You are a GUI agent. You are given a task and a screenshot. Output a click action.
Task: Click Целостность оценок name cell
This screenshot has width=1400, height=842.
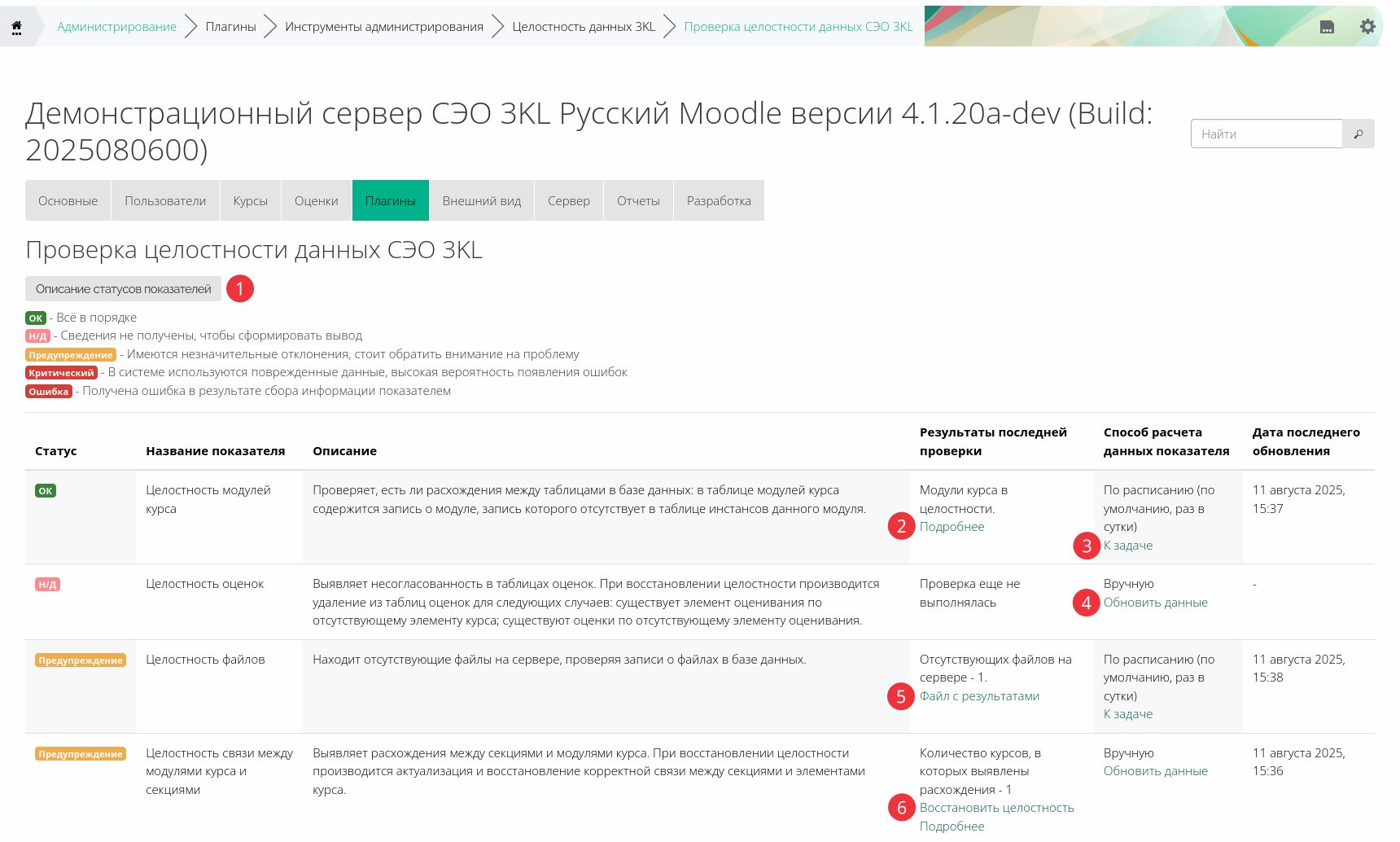(x=204, y=584)
